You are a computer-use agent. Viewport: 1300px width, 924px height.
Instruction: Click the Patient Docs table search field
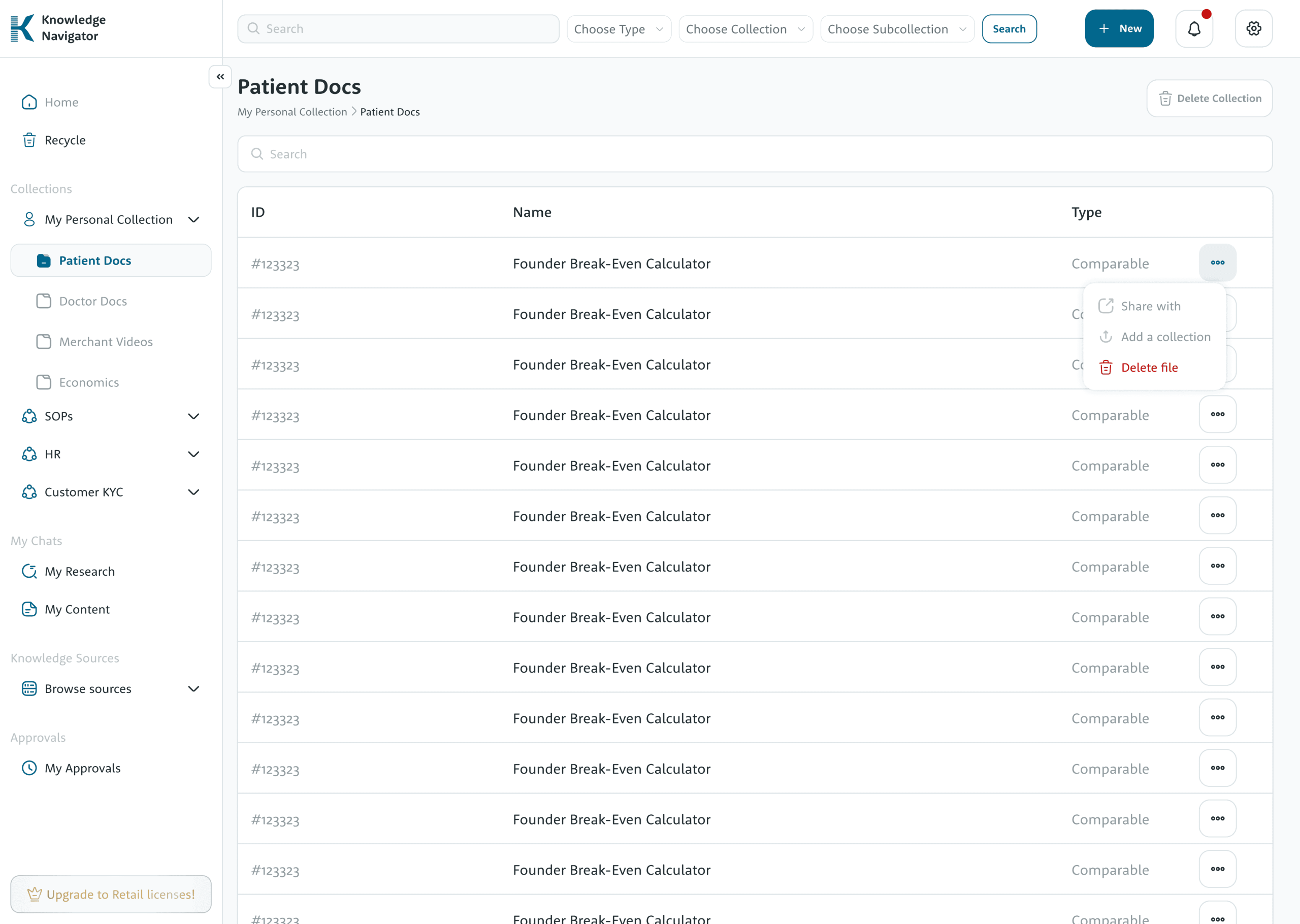tap(755, 154)
